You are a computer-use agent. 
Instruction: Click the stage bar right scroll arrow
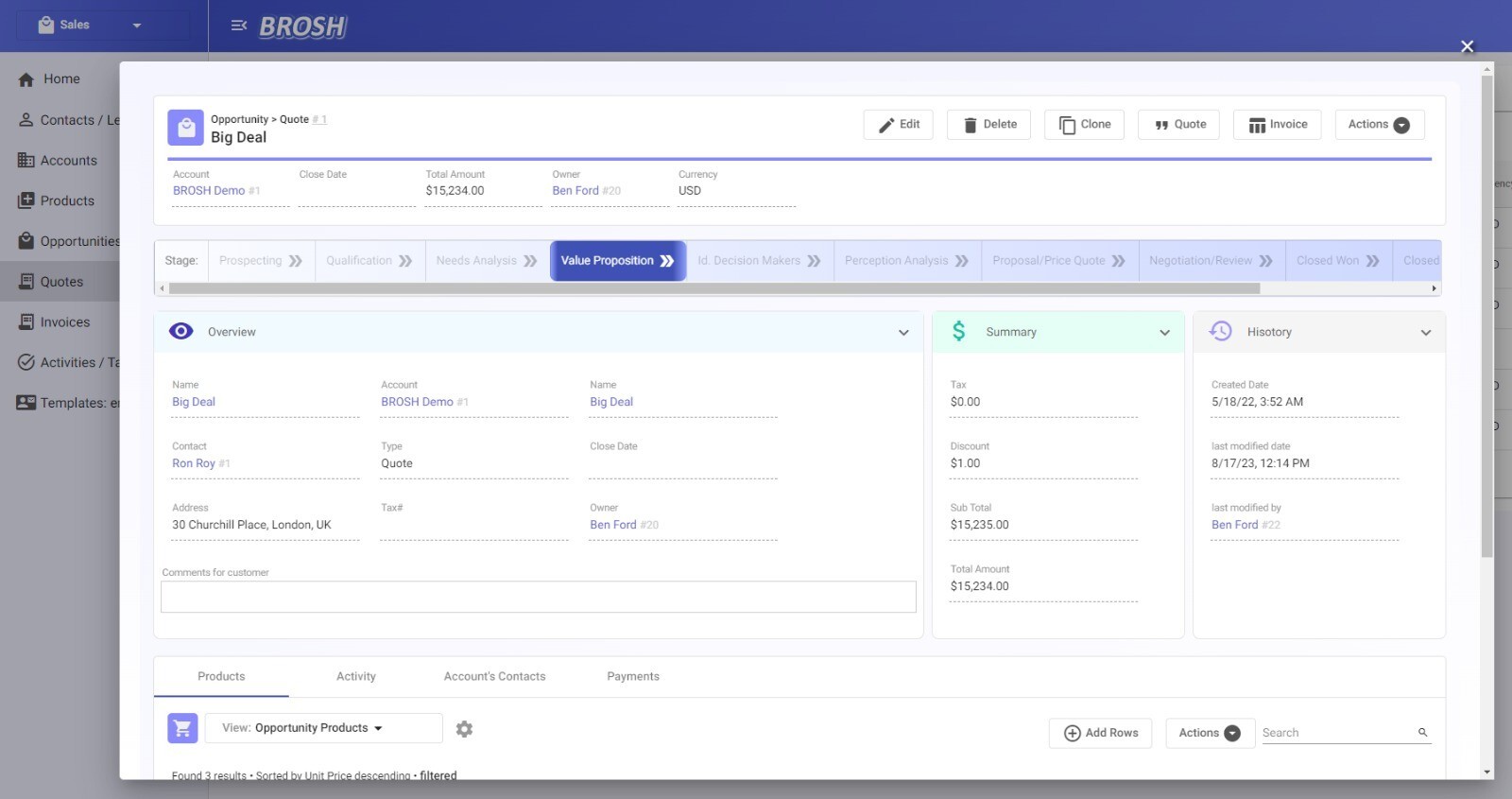coord(1434,288)
